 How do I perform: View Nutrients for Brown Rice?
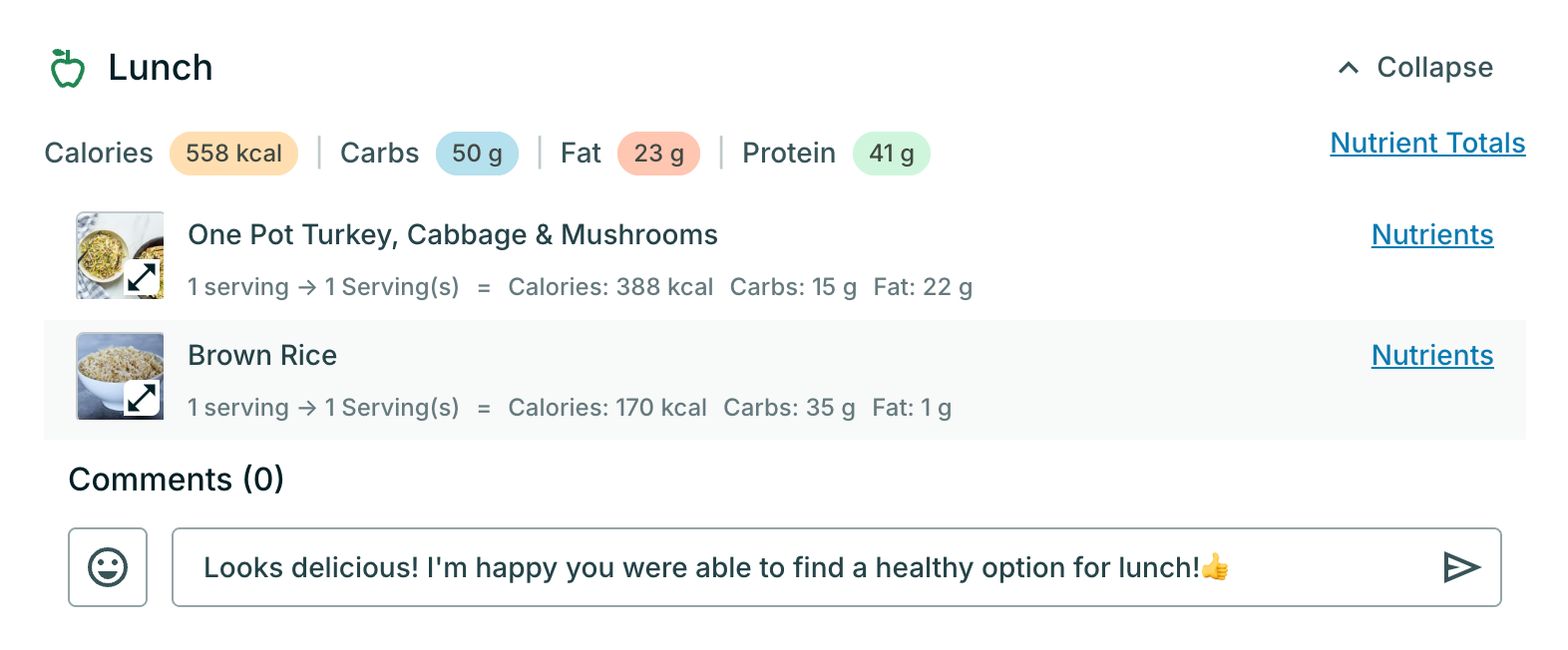point(1432,356)
